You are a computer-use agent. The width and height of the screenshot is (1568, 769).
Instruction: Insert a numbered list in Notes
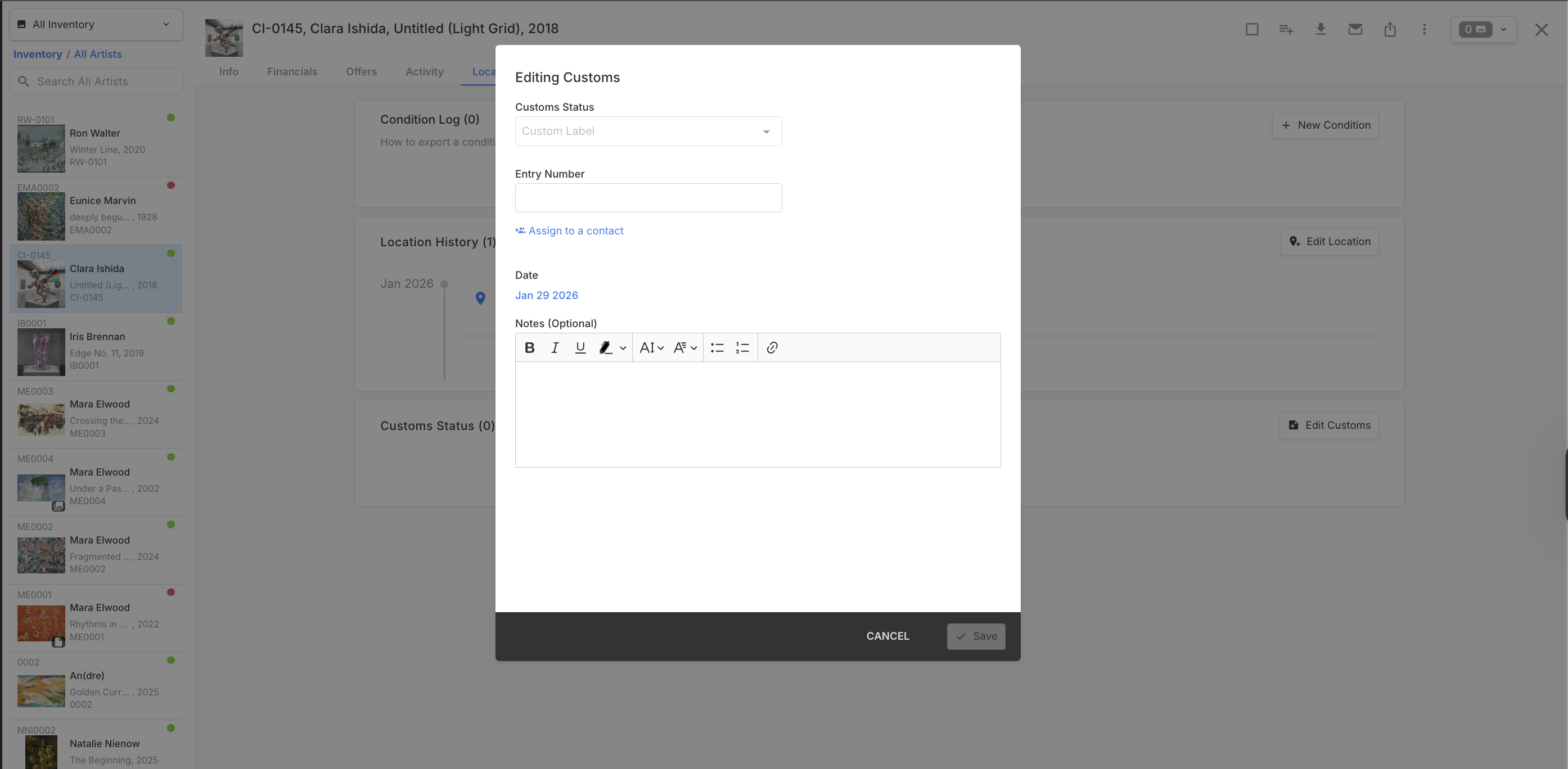tap(741, 347)
